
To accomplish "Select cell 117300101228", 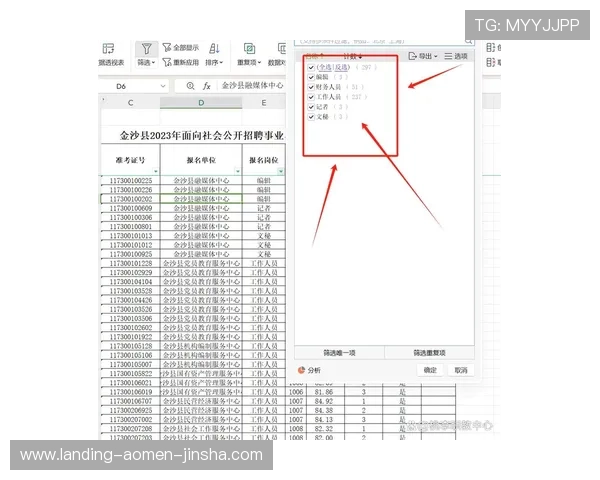I will click(130, 263).
